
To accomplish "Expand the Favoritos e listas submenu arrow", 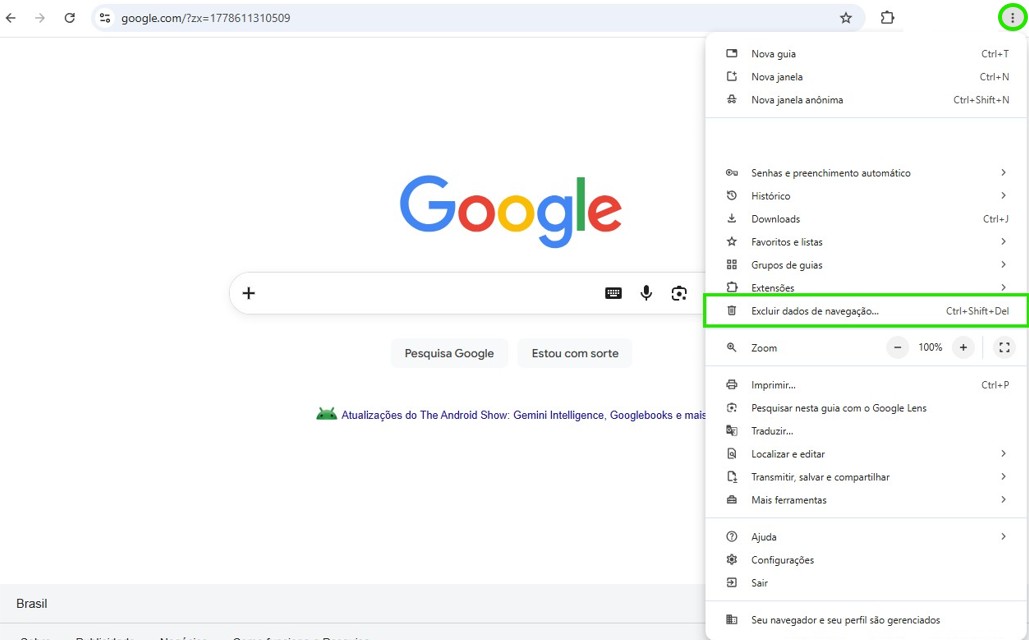I will 1003,242.
